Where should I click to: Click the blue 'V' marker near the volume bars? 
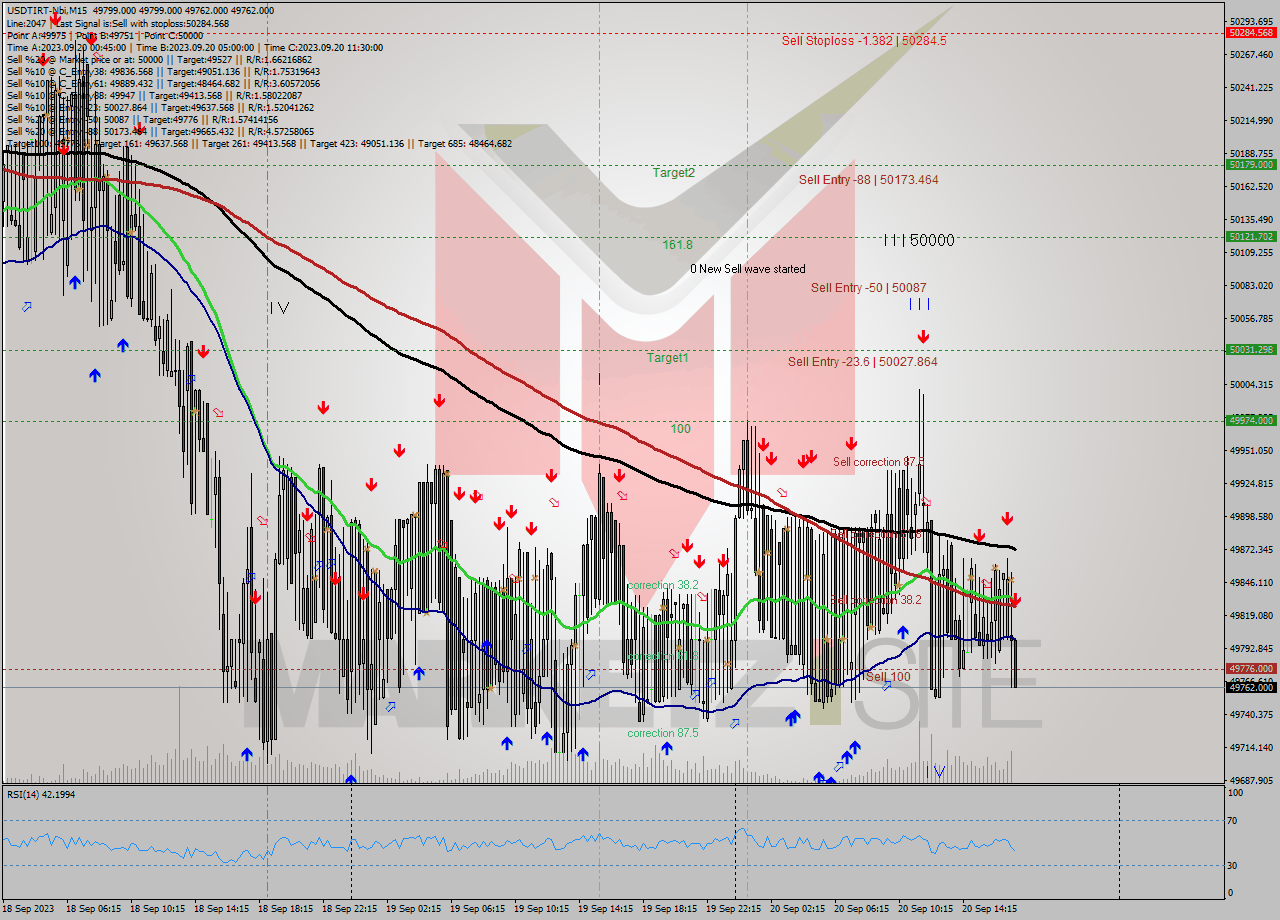(938, 770)
